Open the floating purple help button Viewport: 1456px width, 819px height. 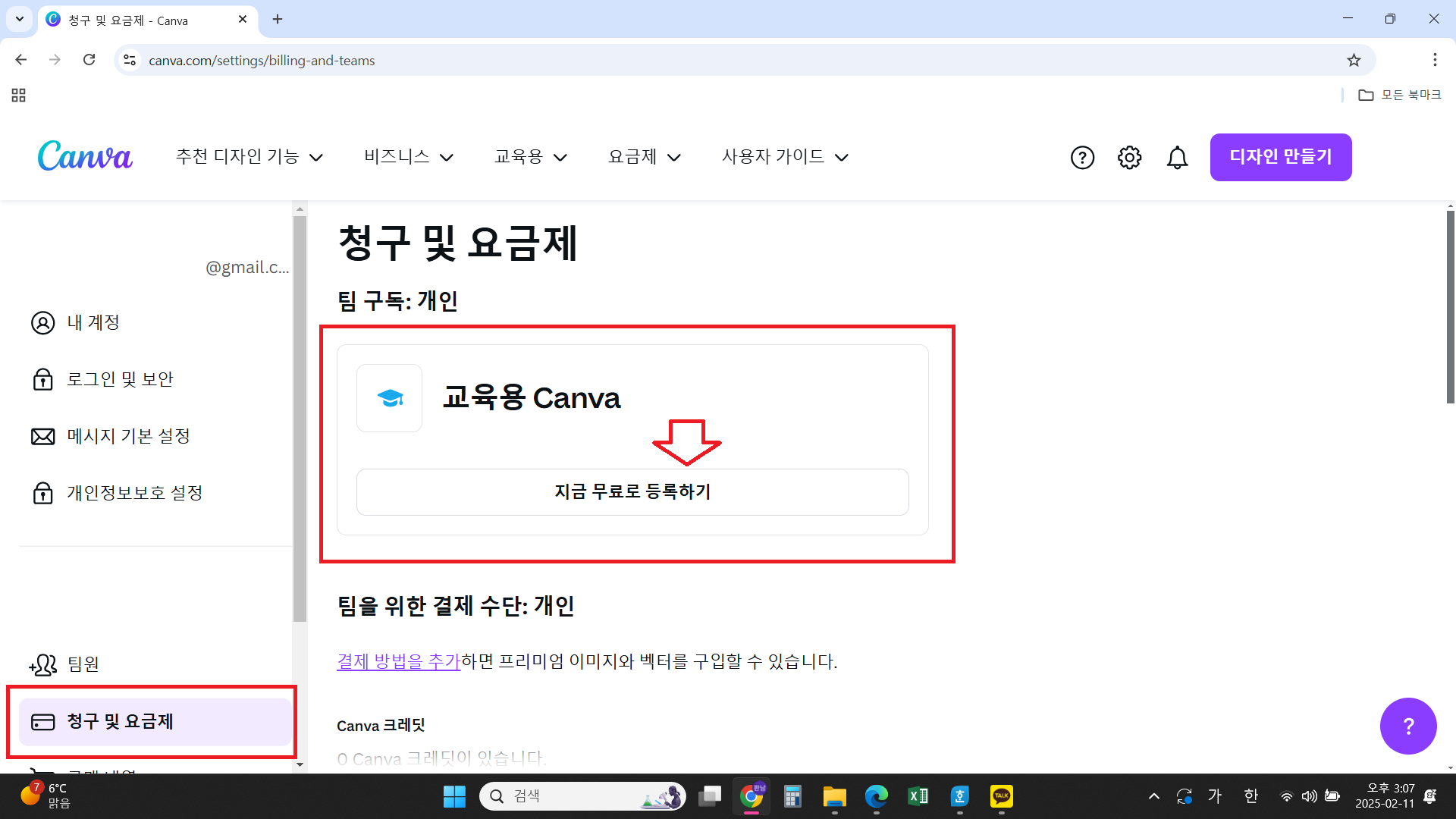coord(1408,726)
